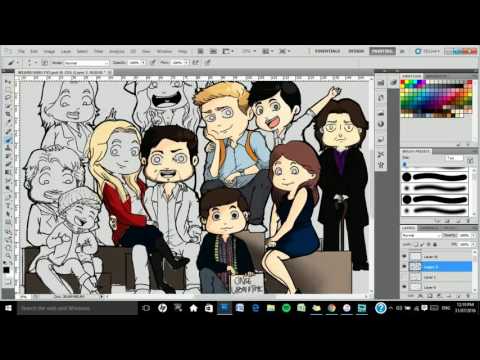This screenshot has width=480, height=360.
Task: Open the View menu
Action: point(146,51)
